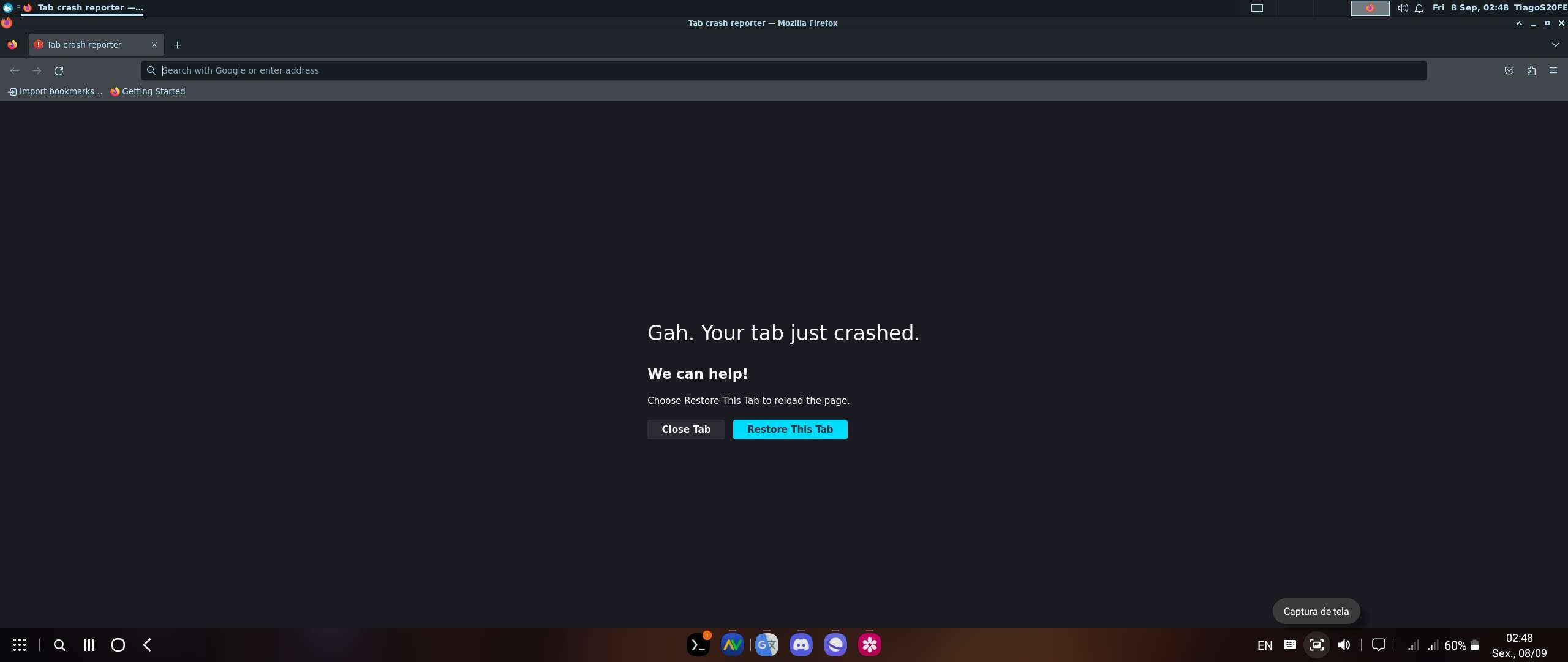Viewport: 1568px width, 662px height.
Task: Click the Restore This Tab button
Action: [790, 429]
